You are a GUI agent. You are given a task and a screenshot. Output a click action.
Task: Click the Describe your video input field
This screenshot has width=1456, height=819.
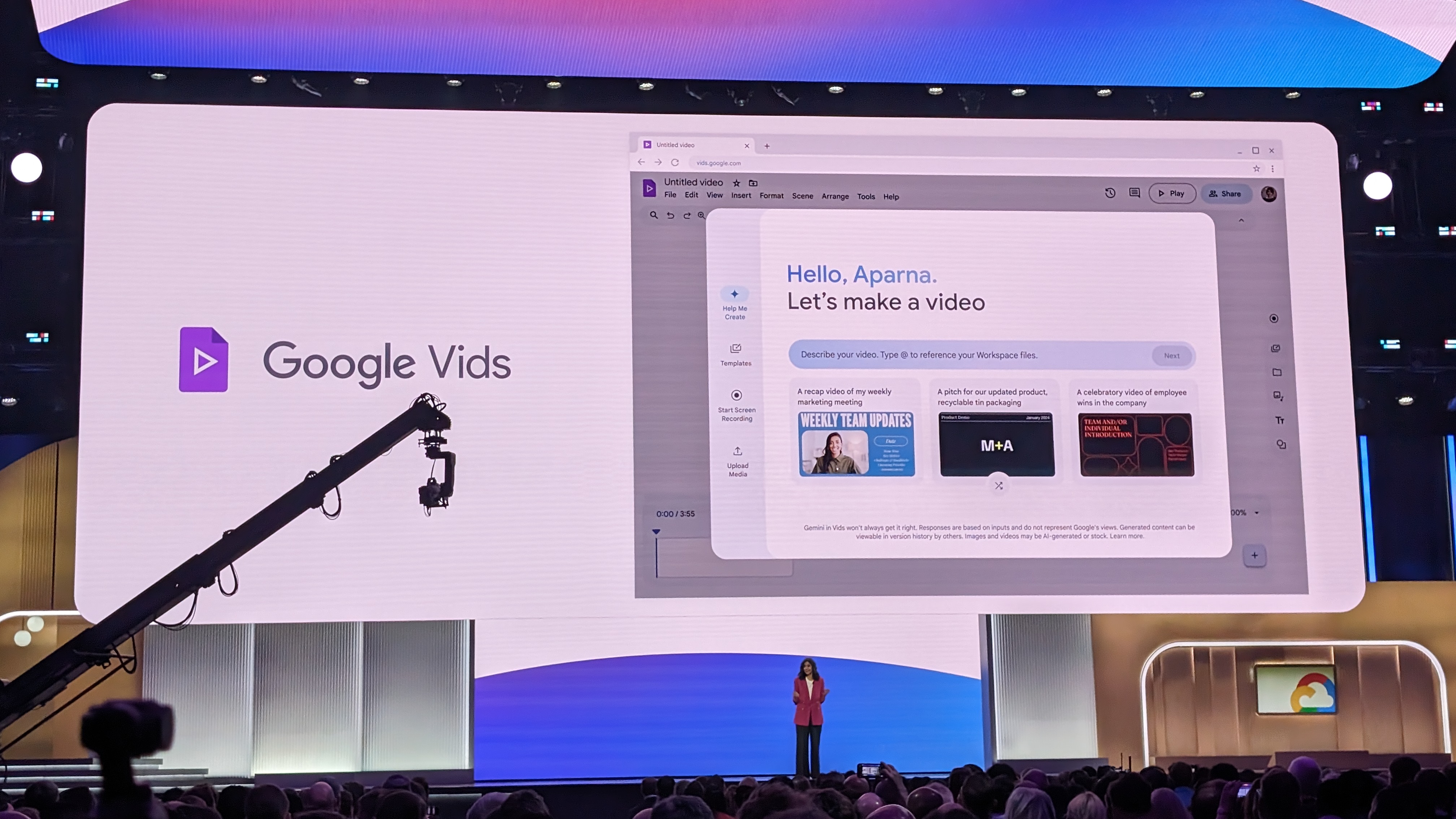992,355
